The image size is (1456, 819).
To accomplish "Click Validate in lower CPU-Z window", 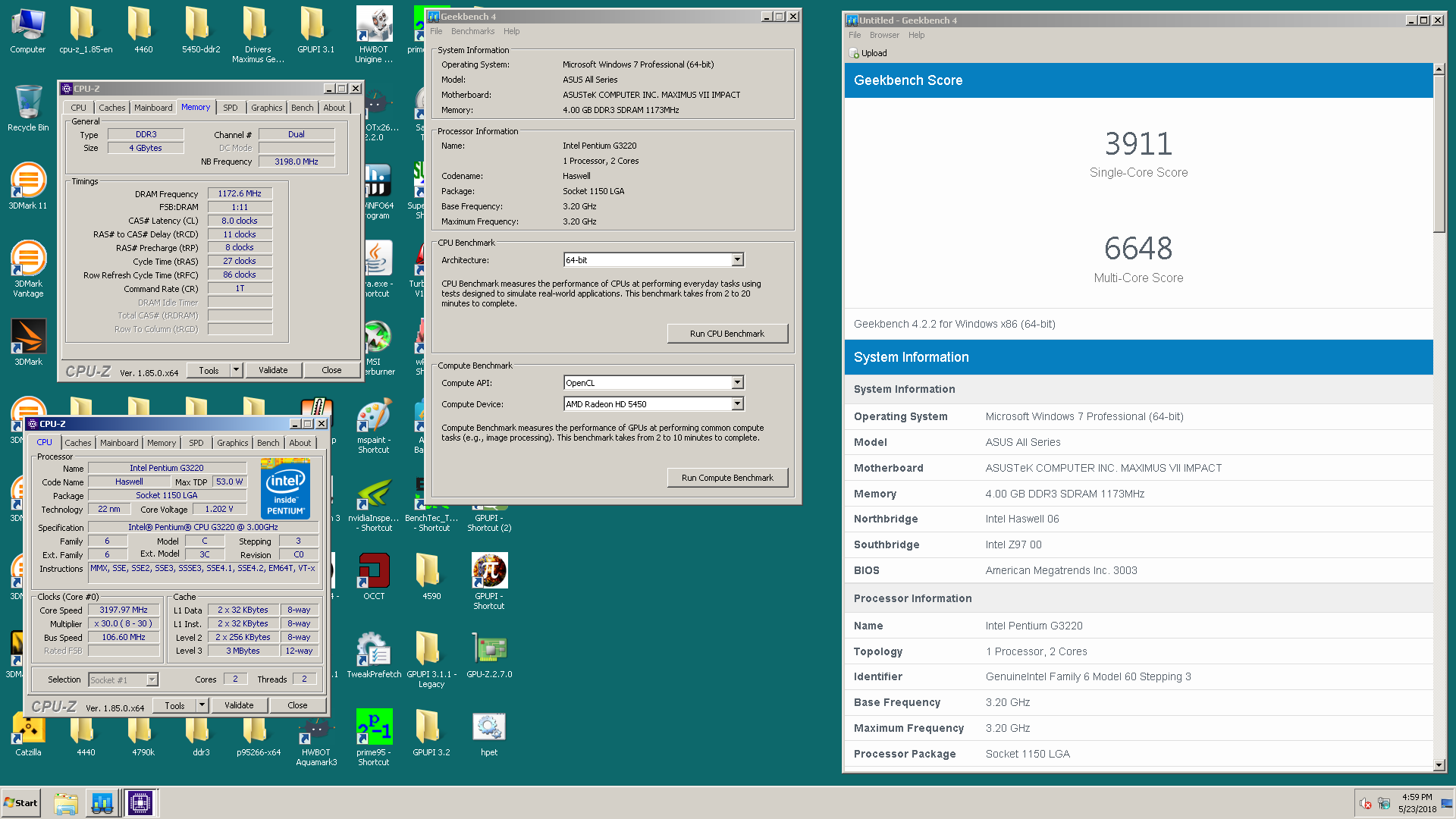I will [x=239, y=705].
